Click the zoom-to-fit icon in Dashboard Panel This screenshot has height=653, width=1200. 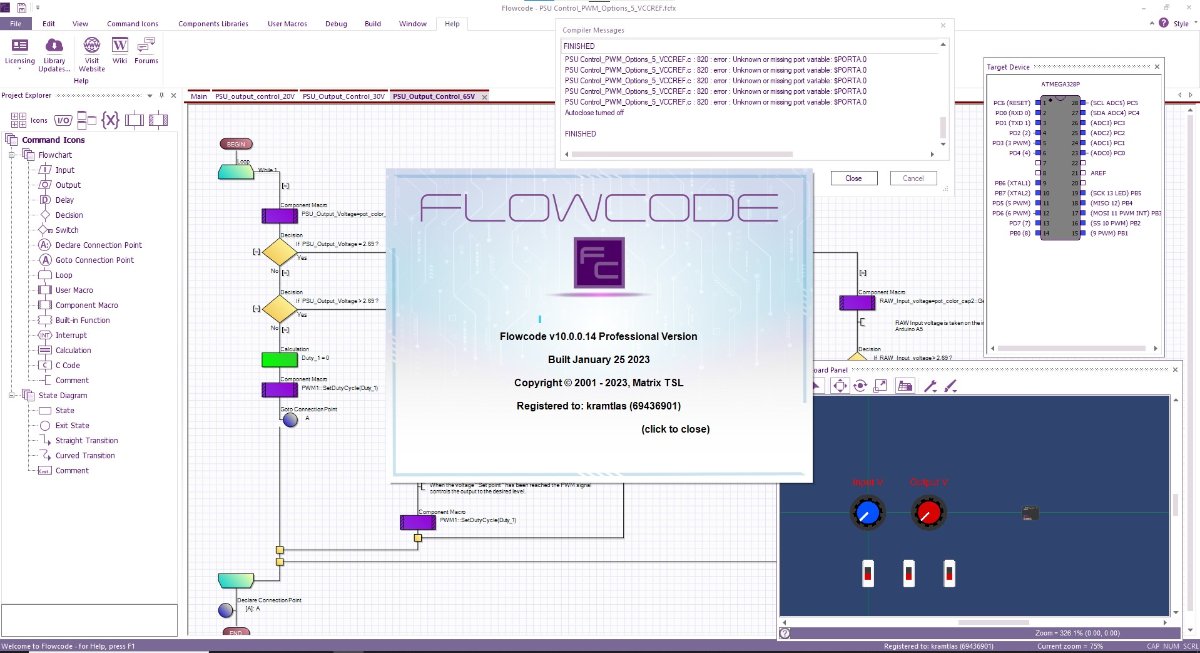click(x=881, y=385)
